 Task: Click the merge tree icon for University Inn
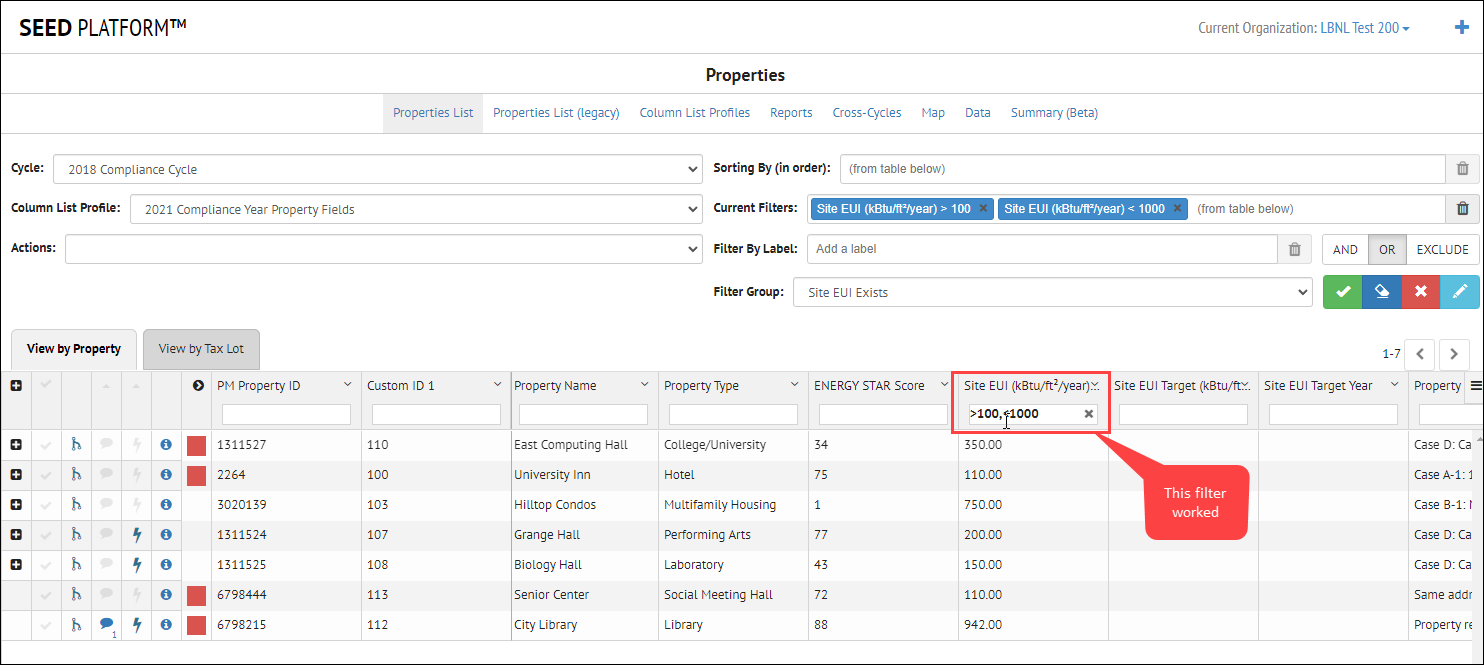[76, 474]
